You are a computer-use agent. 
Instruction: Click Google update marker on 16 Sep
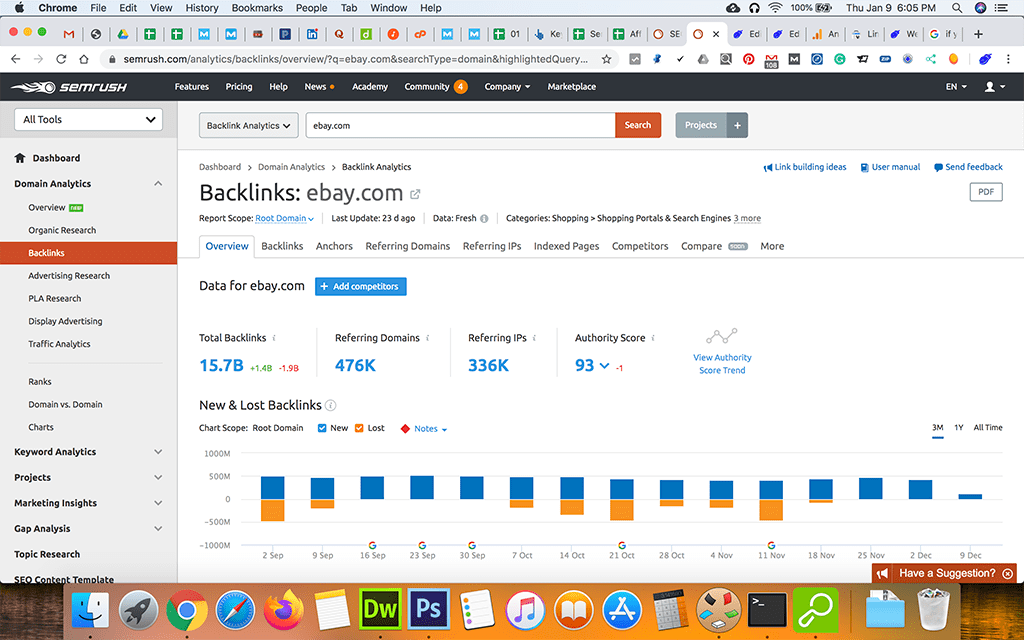[372, 545]
